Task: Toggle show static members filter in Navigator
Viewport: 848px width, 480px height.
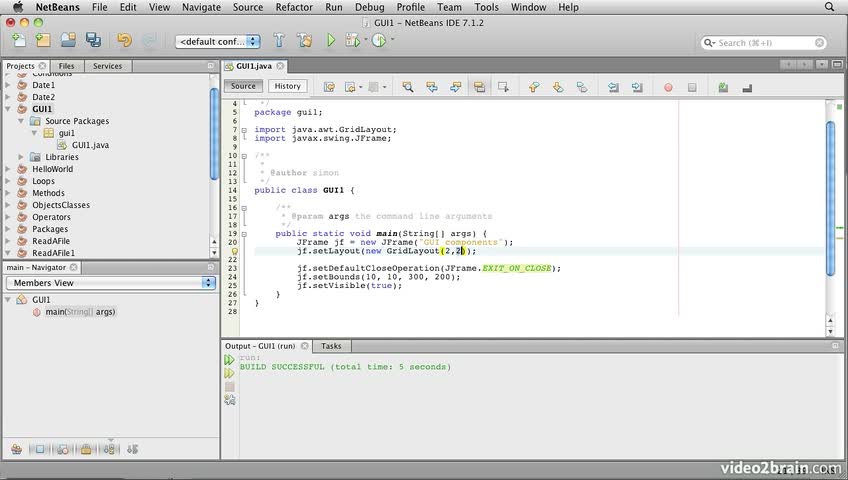Action: (63, 449)
